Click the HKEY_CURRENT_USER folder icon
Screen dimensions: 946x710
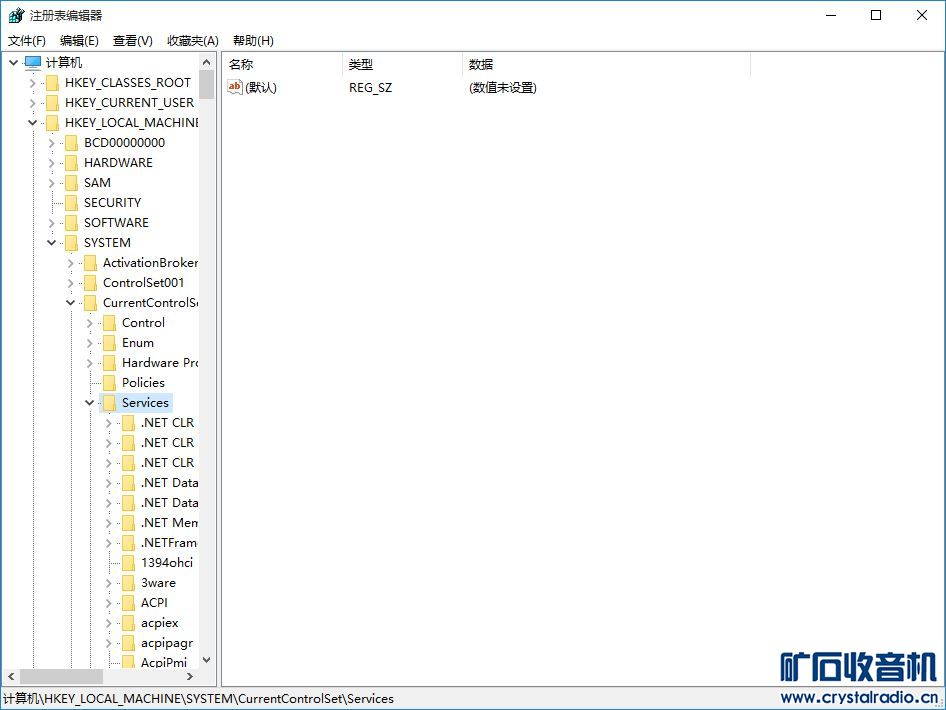(x=52, y=103)
